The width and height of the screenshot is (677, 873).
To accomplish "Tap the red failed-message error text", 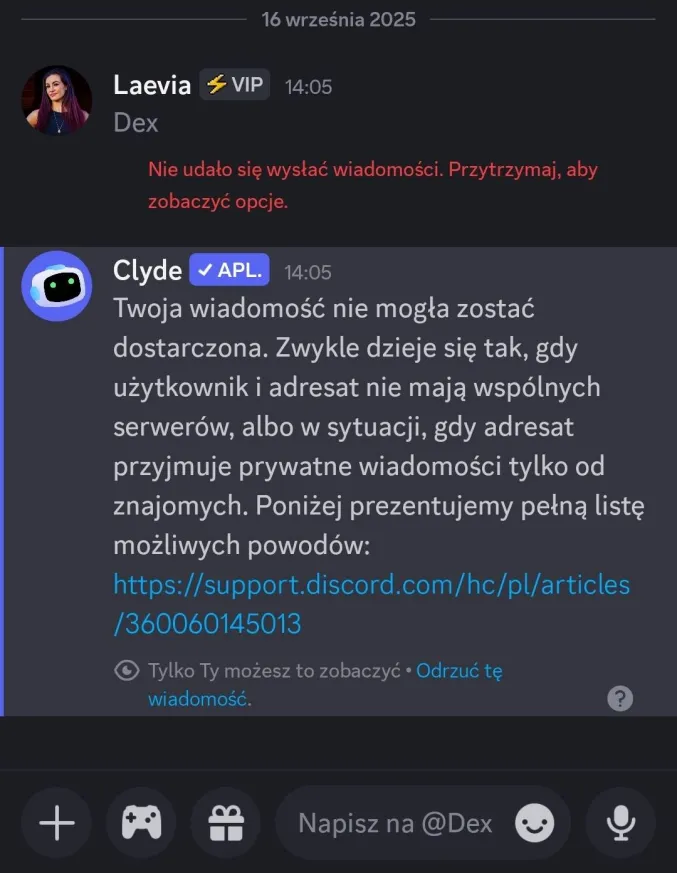I will [x=372, y=185].
